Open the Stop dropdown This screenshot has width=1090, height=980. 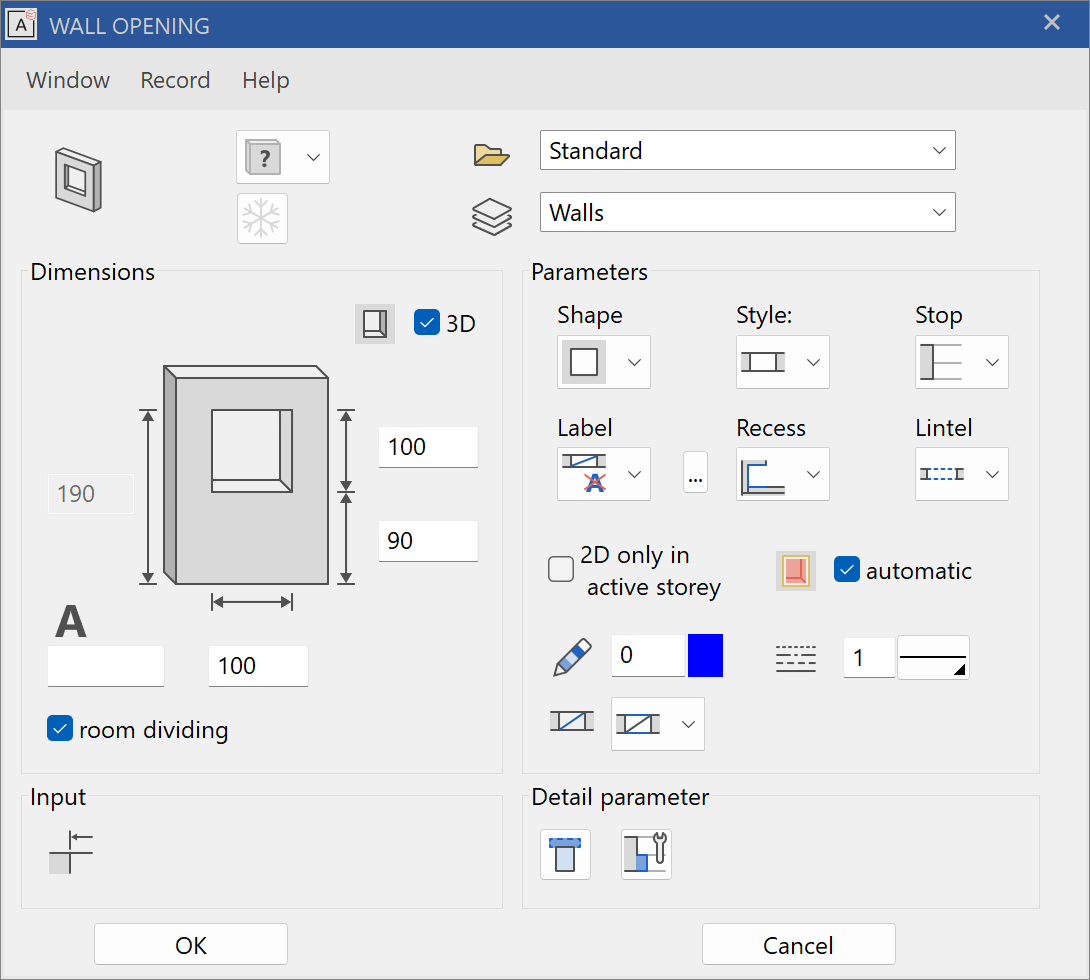pos(961,362)
